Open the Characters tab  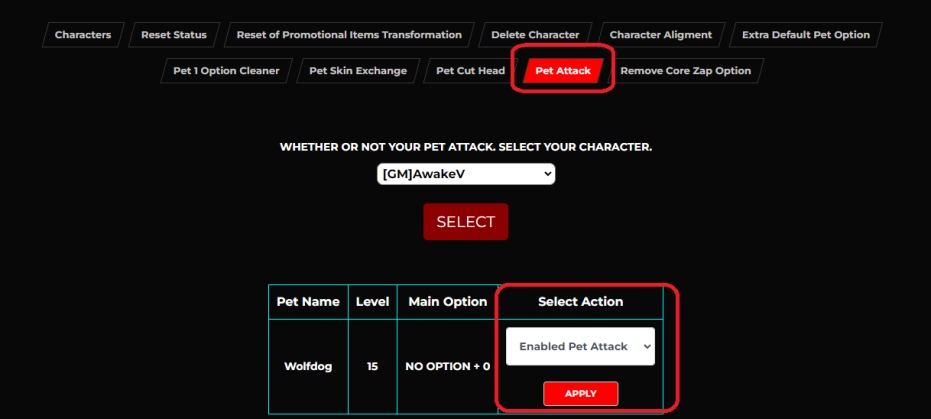[x=83, y=34]
